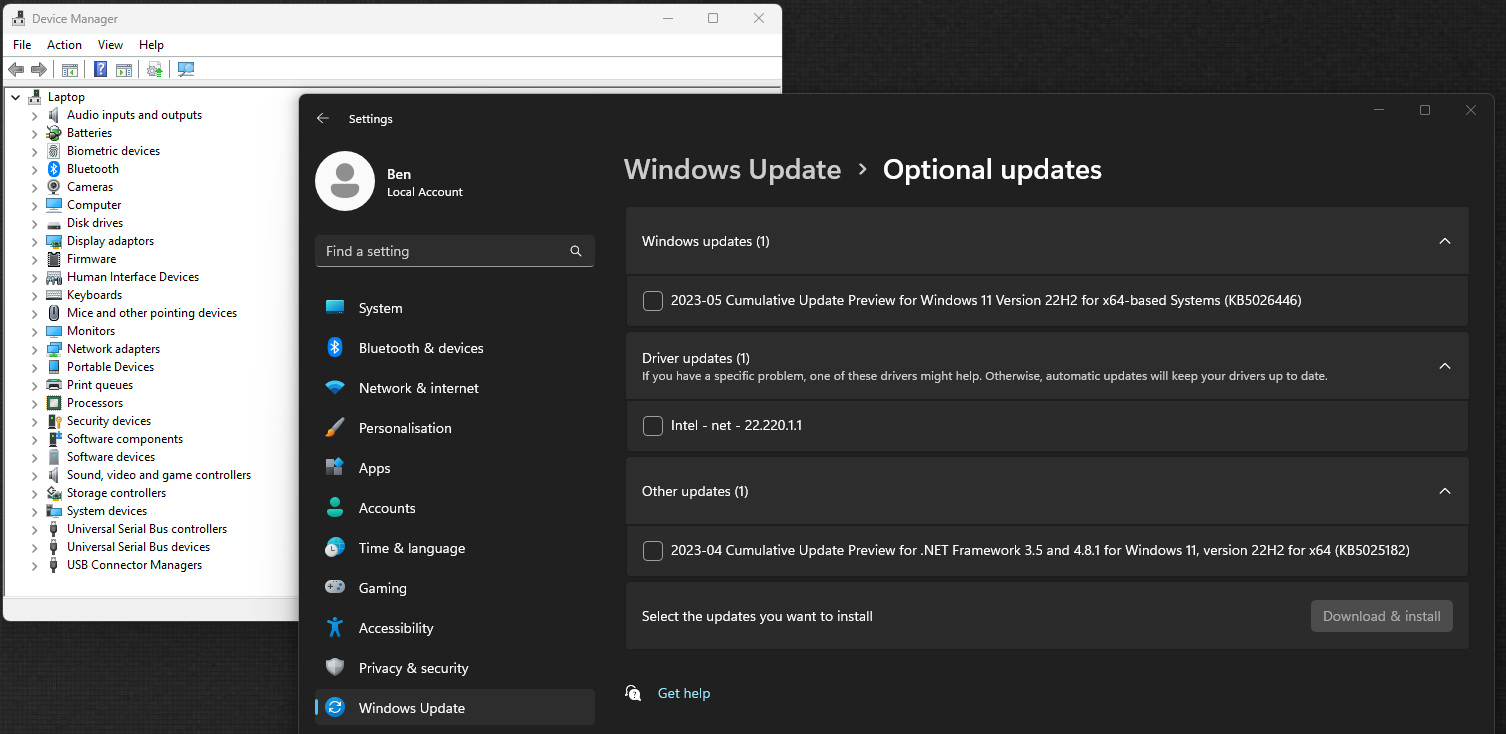The image size is (1506, 734).
Task: Click the Download & install button
Action: (x=1382, y=616)
